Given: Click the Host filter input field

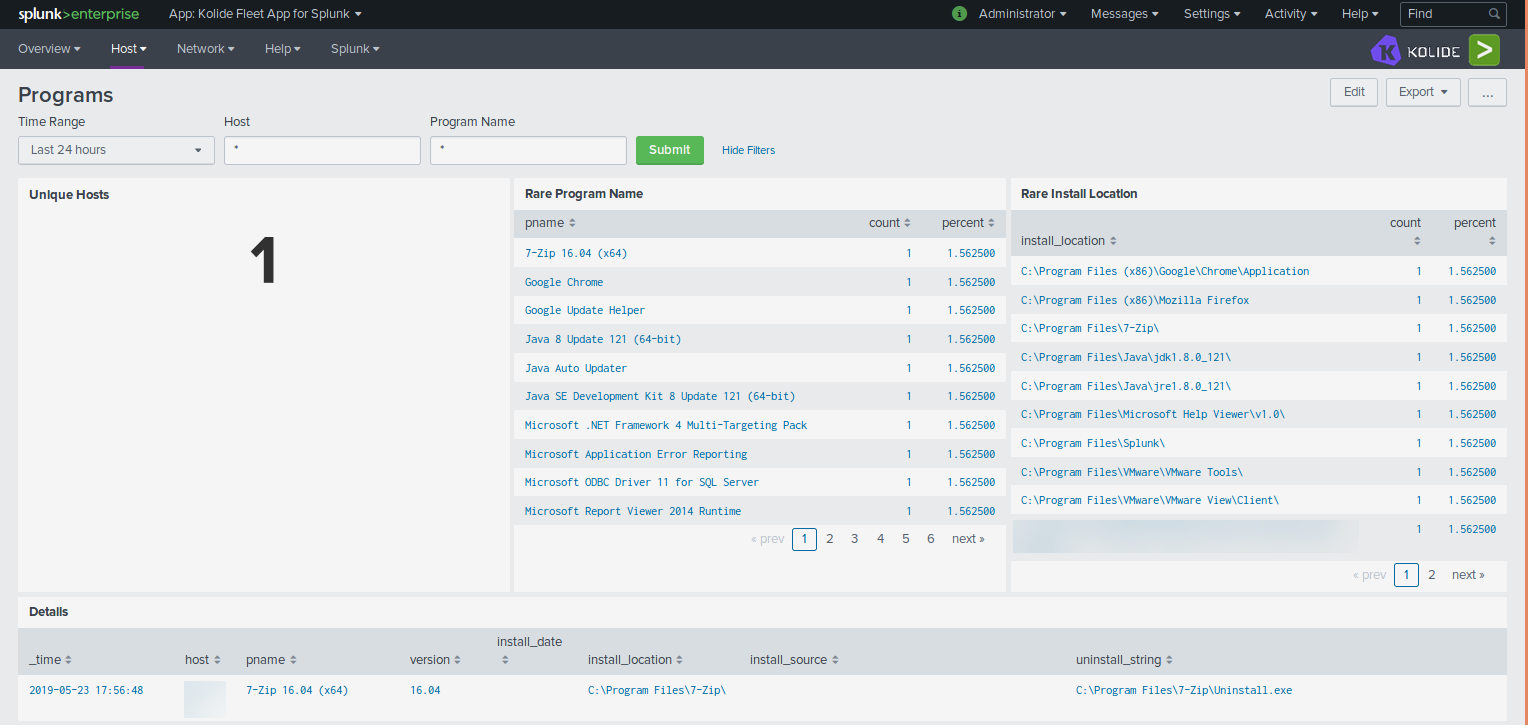Looking at the screenshot, I should pyautogui.click(x=322, y=150).
